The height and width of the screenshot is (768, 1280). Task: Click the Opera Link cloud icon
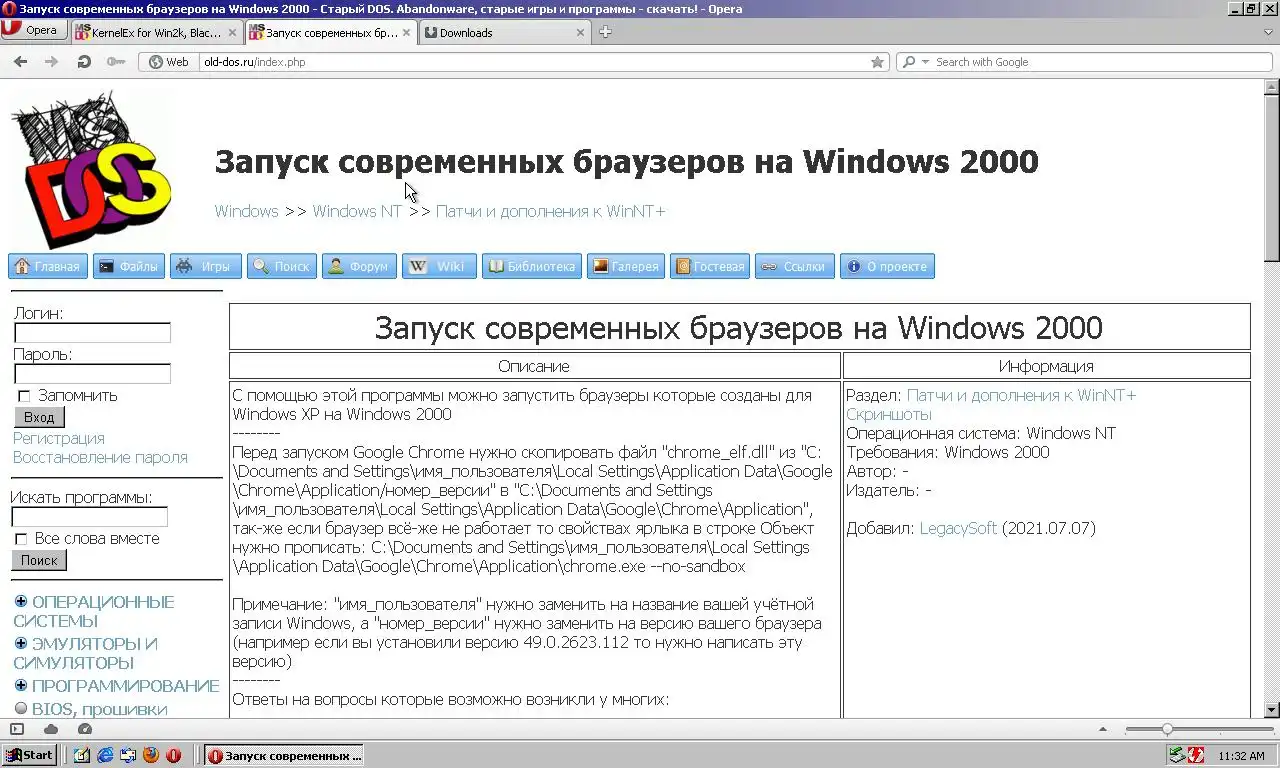click(x=51, y=730)
